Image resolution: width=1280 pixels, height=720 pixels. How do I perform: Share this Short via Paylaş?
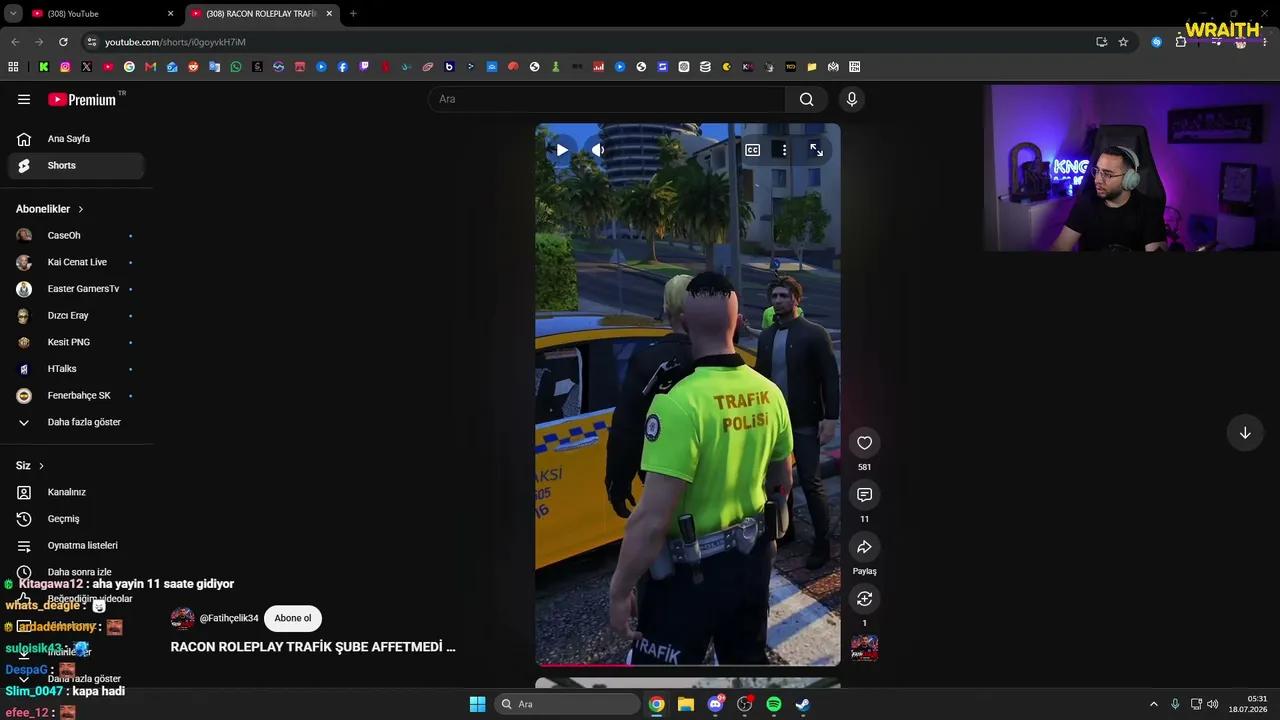click(864, 547)
